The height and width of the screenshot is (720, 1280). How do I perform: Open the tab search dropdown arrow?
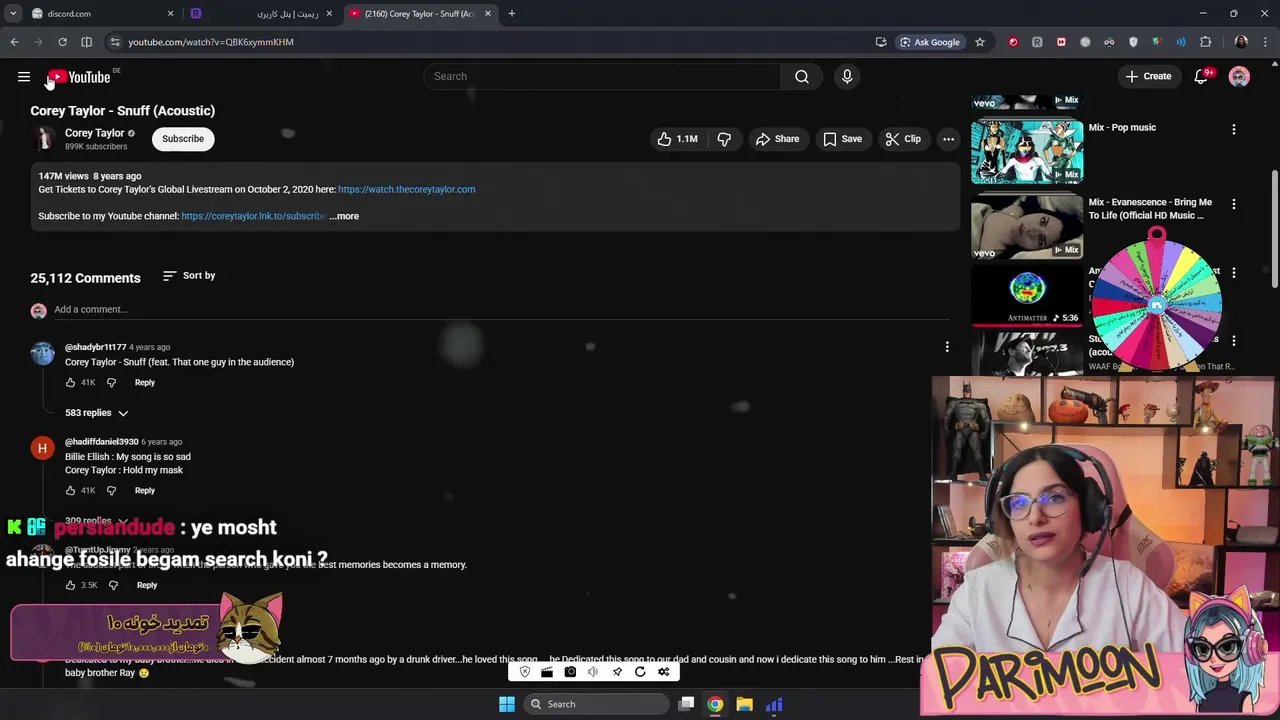pos(13,14)
